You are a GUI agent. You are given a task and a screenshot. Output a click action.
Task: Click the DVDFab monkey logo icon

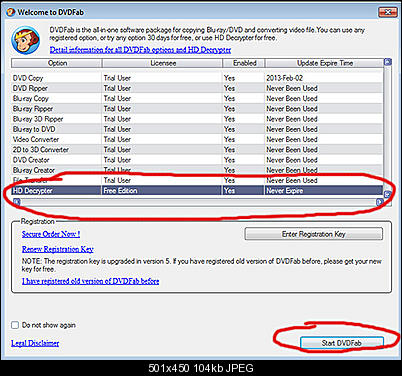tap(25, 40)
